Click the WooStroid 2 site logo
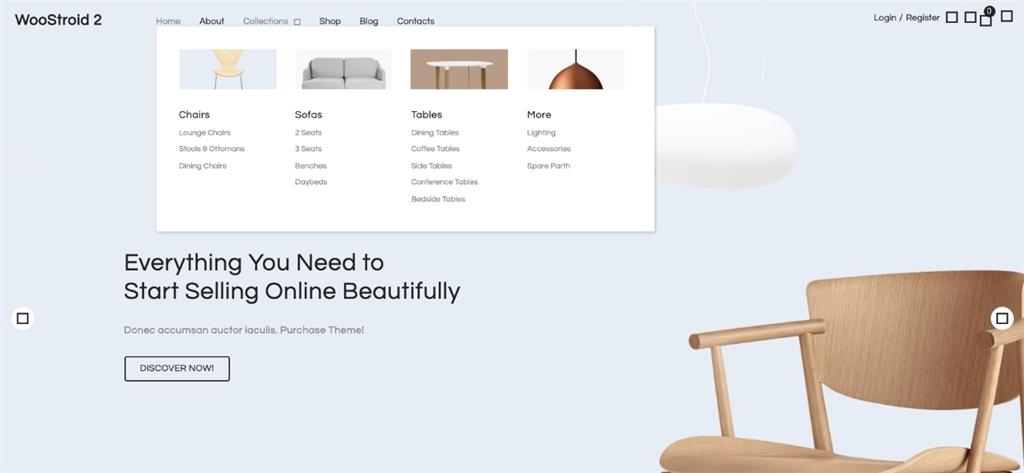1024x473 pixels. [x=58, y=20]
